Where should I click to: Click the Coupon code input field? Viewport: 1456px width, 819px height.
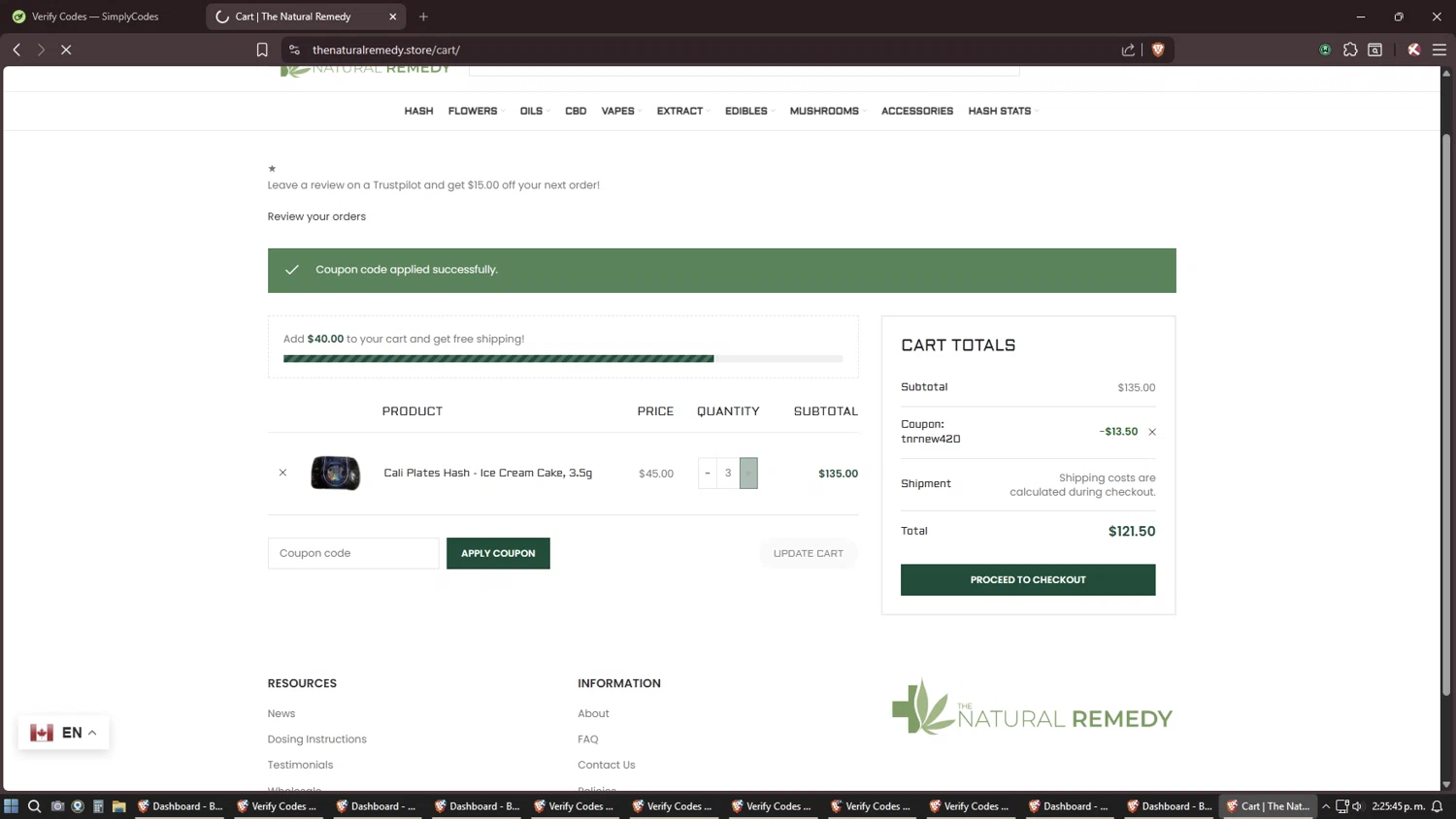click(353, 553)
